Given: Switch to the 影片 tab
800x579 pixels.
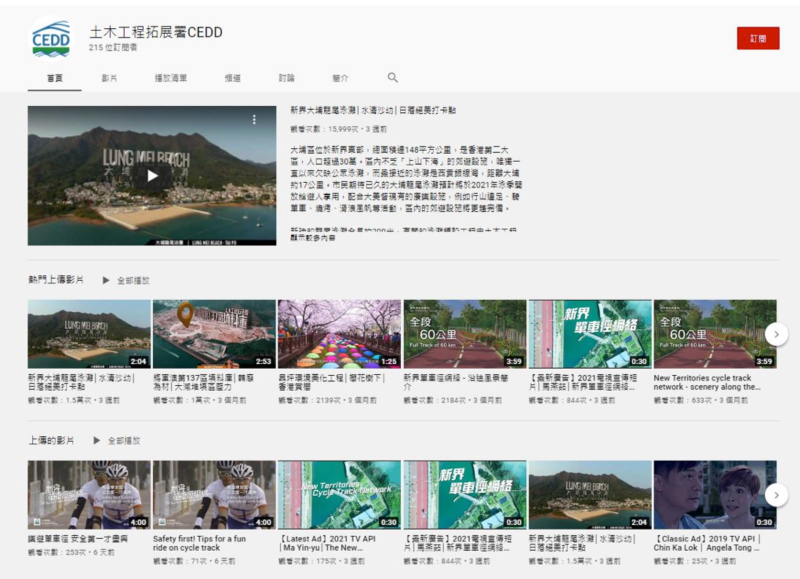Looking at the screenshot, I should coord(109,78).
